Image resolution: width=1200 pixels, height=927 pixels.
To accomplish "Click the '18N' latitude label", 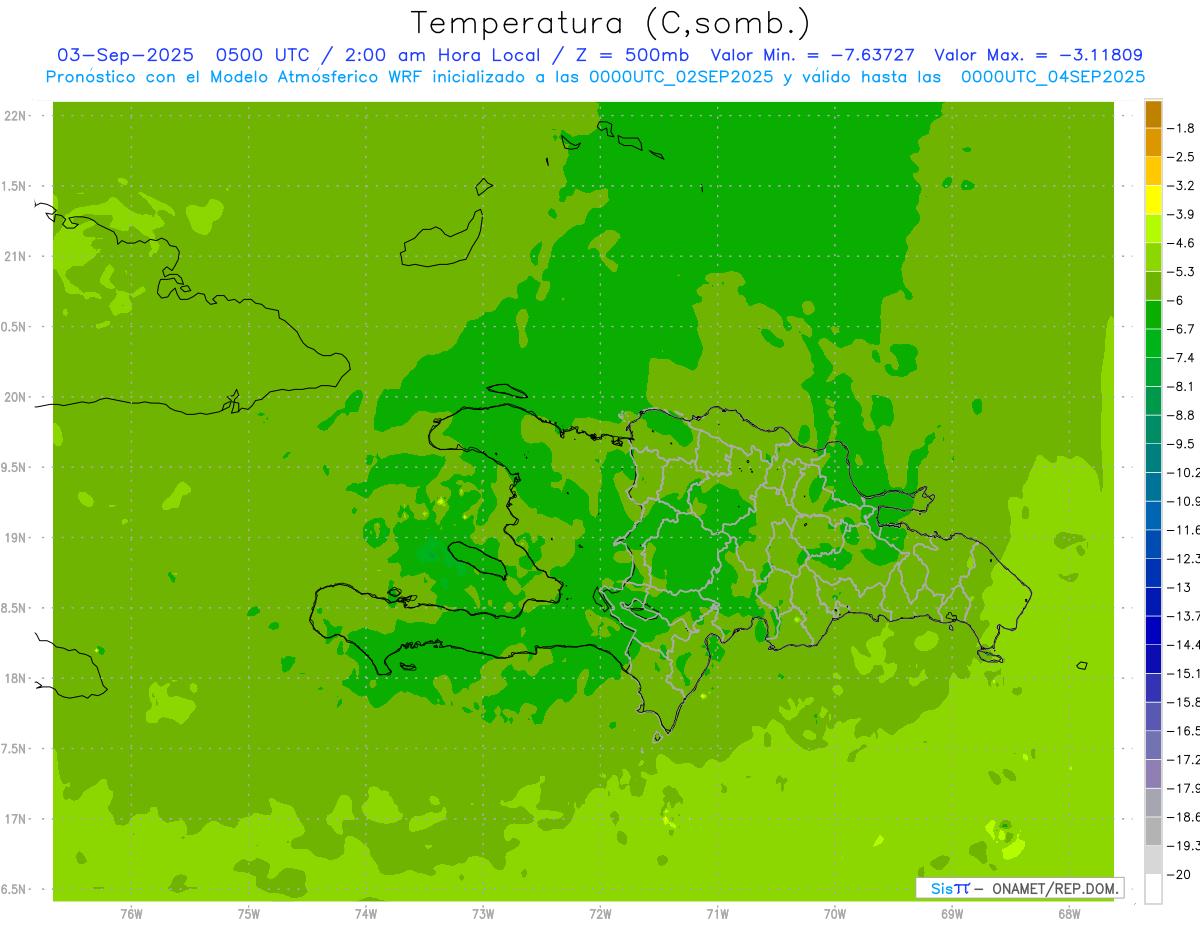I will [16, 679].
